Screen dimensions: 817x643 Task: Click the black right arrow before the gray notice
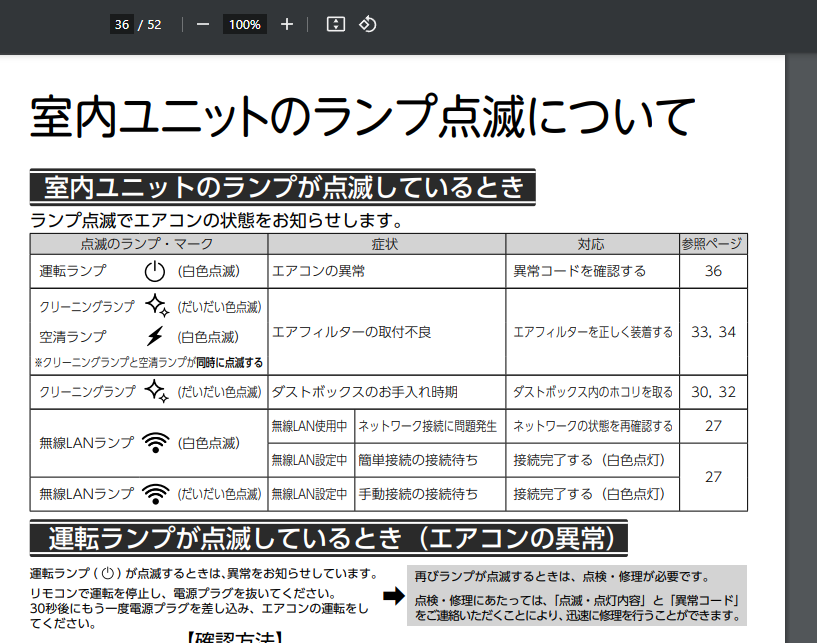tap(393, 597)
